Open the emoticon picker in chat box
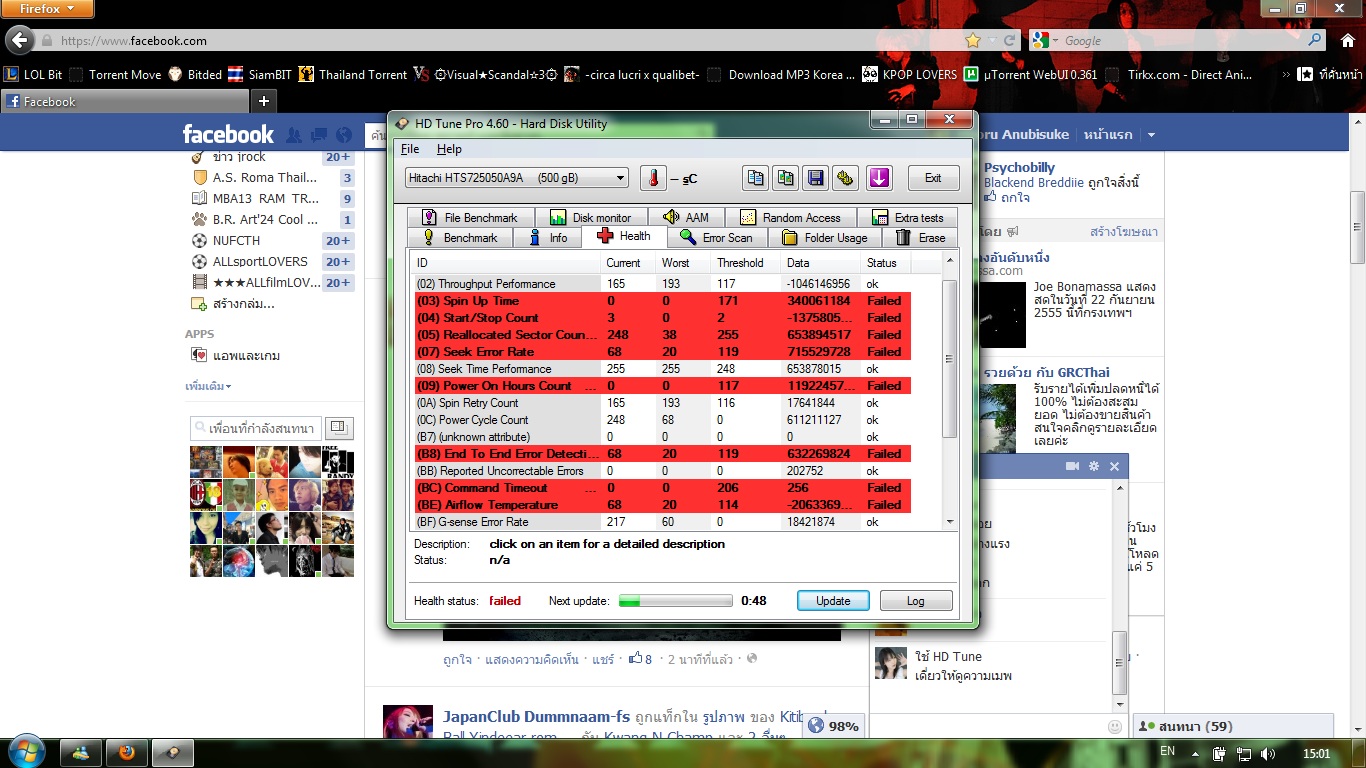This screenshot has width=1366, height=768. click(x=1115, y=726)
